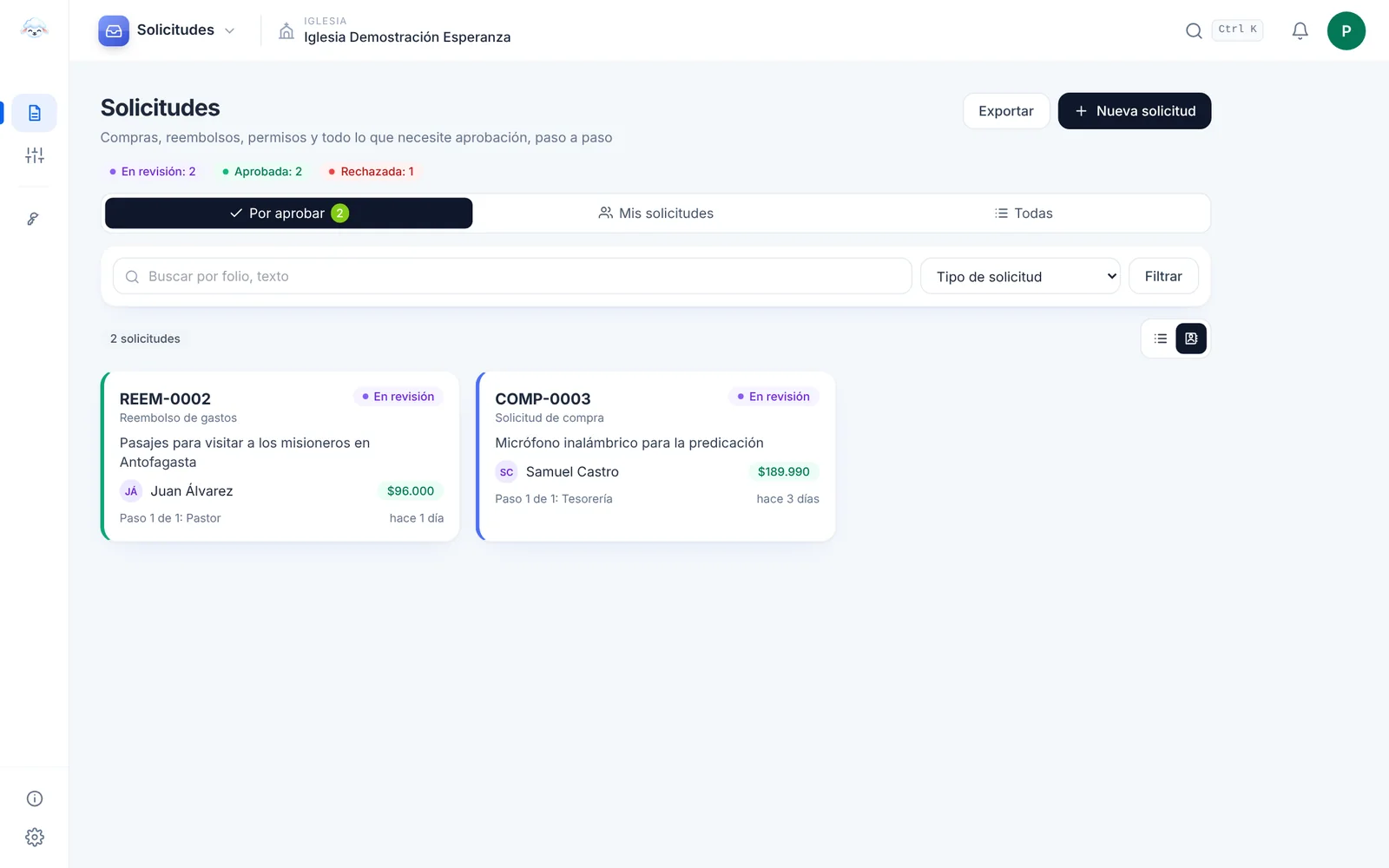Click the Filtrar button
Viewport: 1389px width, 868px height.
tap(1163, 276)
